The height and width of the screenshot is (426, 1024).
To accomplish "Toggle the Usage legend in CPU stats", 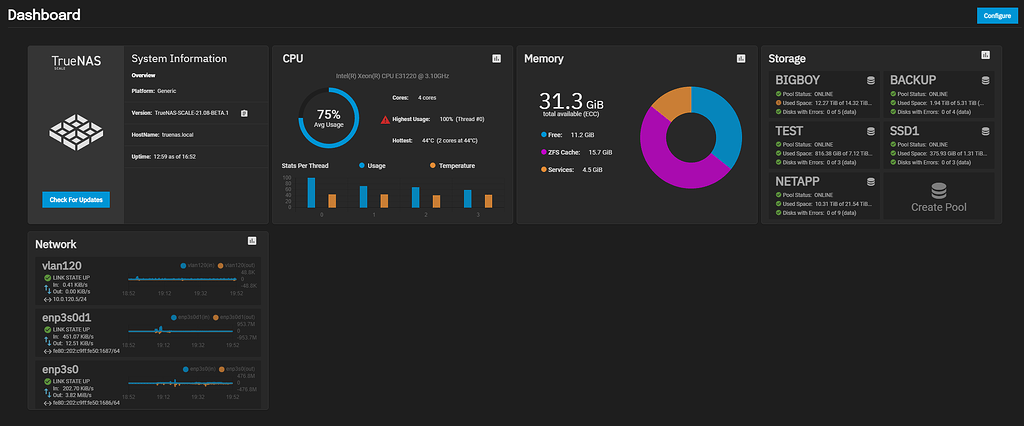I will pos(362,165).
